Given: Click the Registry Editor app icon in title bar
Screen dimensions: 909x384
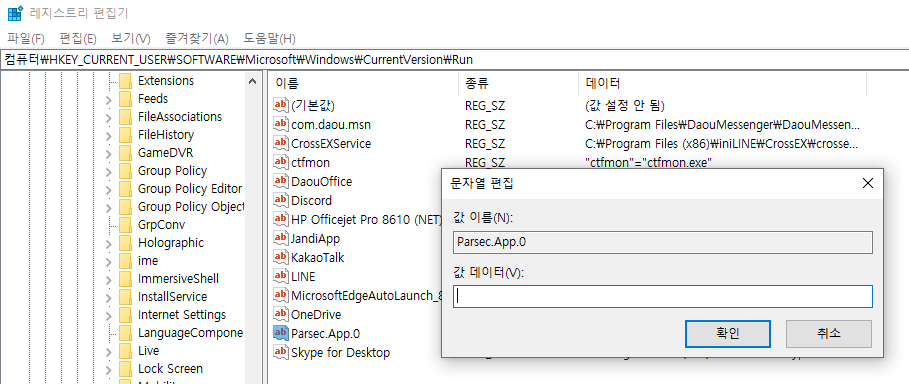Looking at the screenshot, I should [14, 12].
